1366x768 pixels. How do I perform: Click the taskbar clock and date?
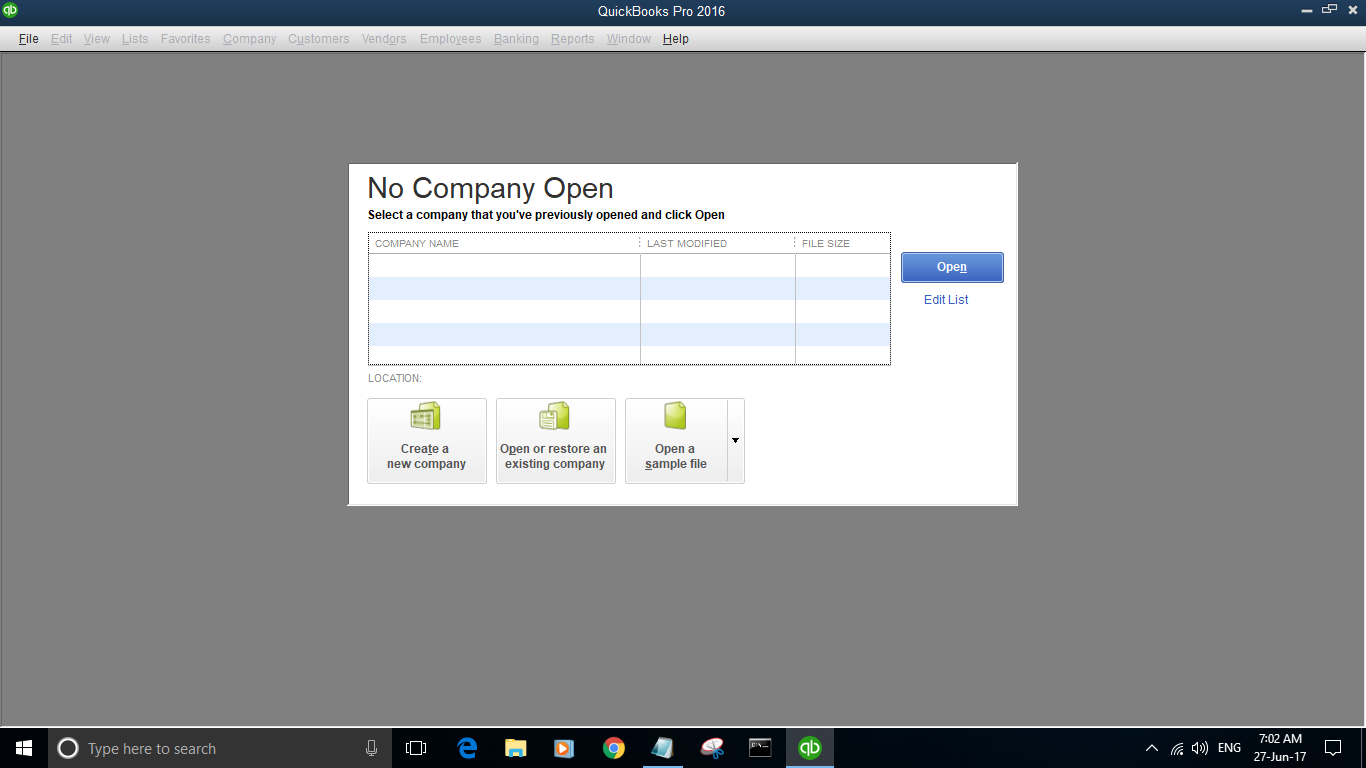(1280, 748)
